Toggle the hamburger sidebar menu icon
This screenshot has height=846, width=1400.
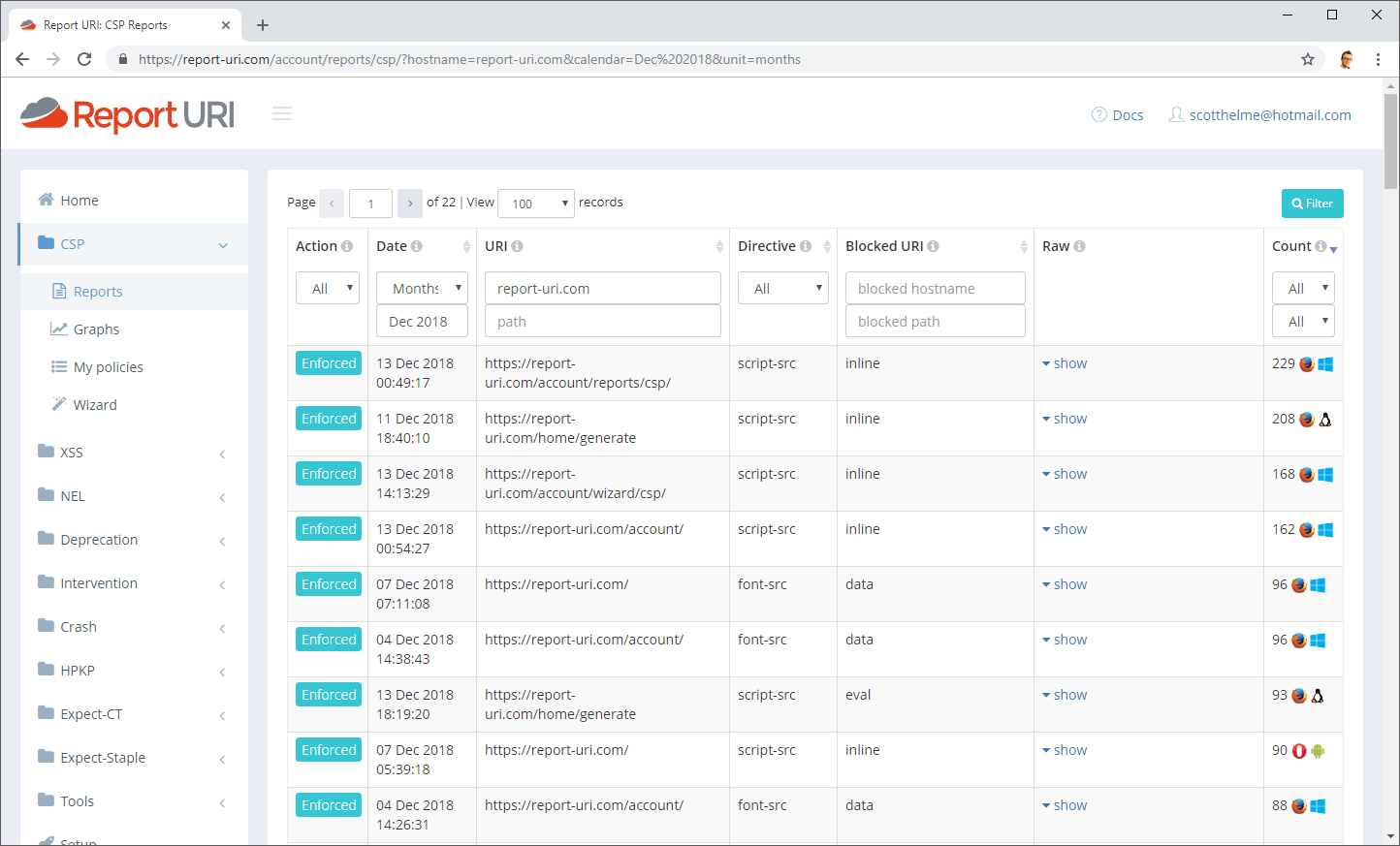coord(282,113)
